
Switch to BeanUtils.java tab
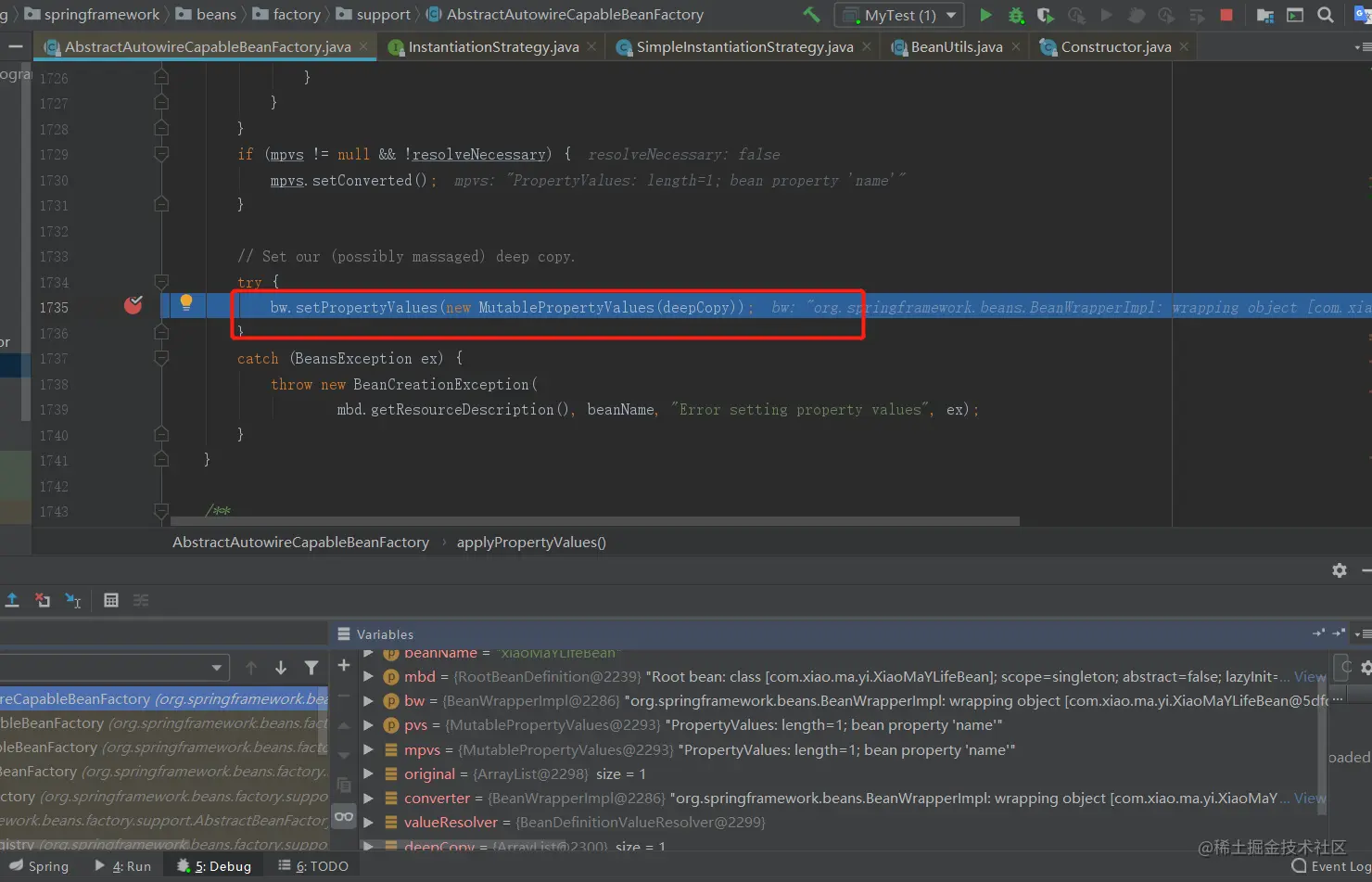[x=957, y=46]
